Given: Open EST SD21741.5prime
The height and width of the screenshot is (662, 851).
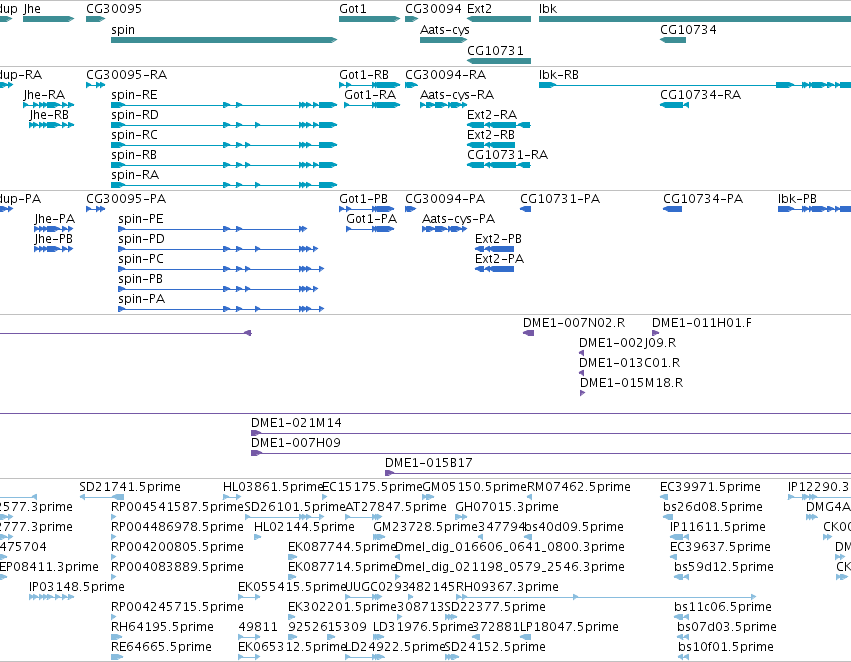Looking at the screenshot, I should click(x=101, y=497).
